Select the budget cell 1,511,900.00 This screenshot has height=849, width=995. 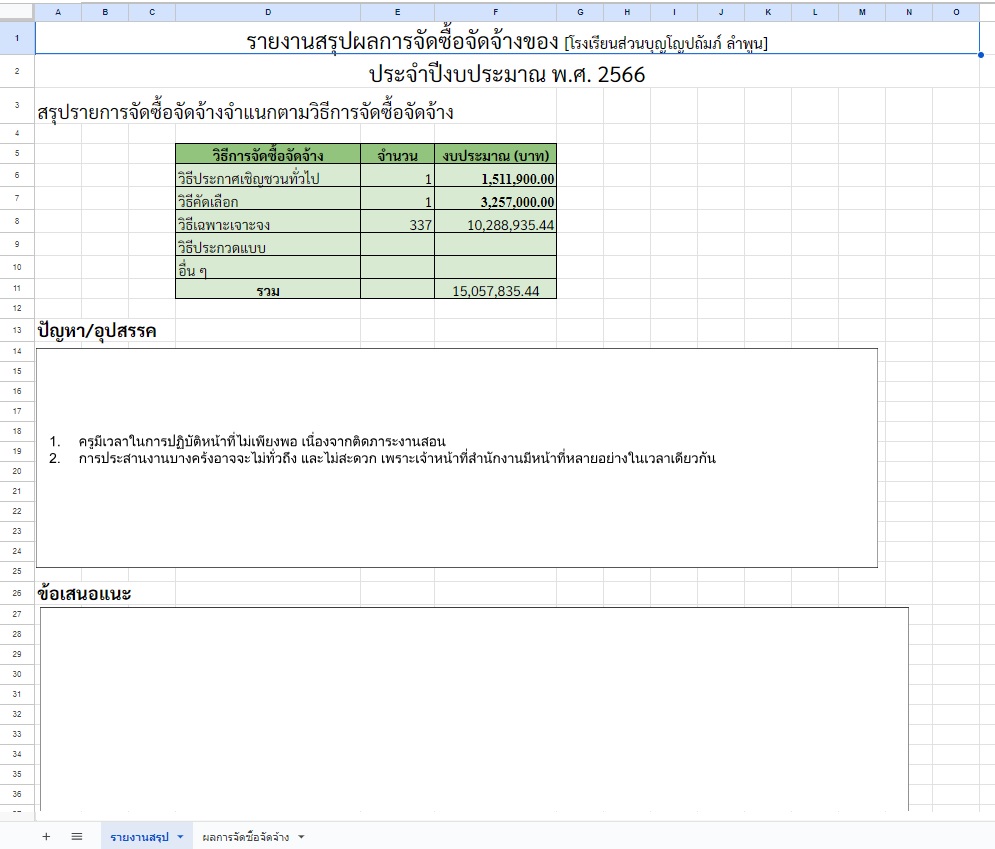coord(495,179)
